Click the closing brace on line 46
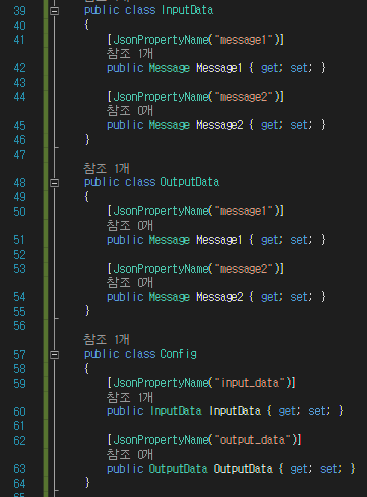 tap(87, 139)
